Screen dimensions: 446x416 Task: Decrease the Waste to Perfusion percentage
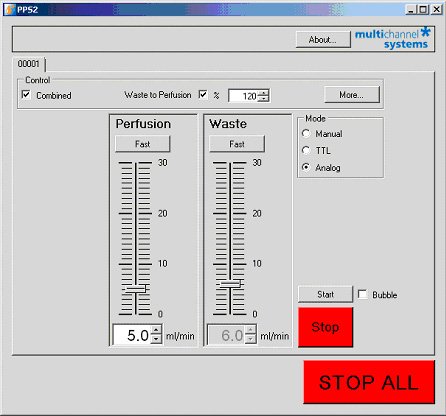(x=264, y=99)
